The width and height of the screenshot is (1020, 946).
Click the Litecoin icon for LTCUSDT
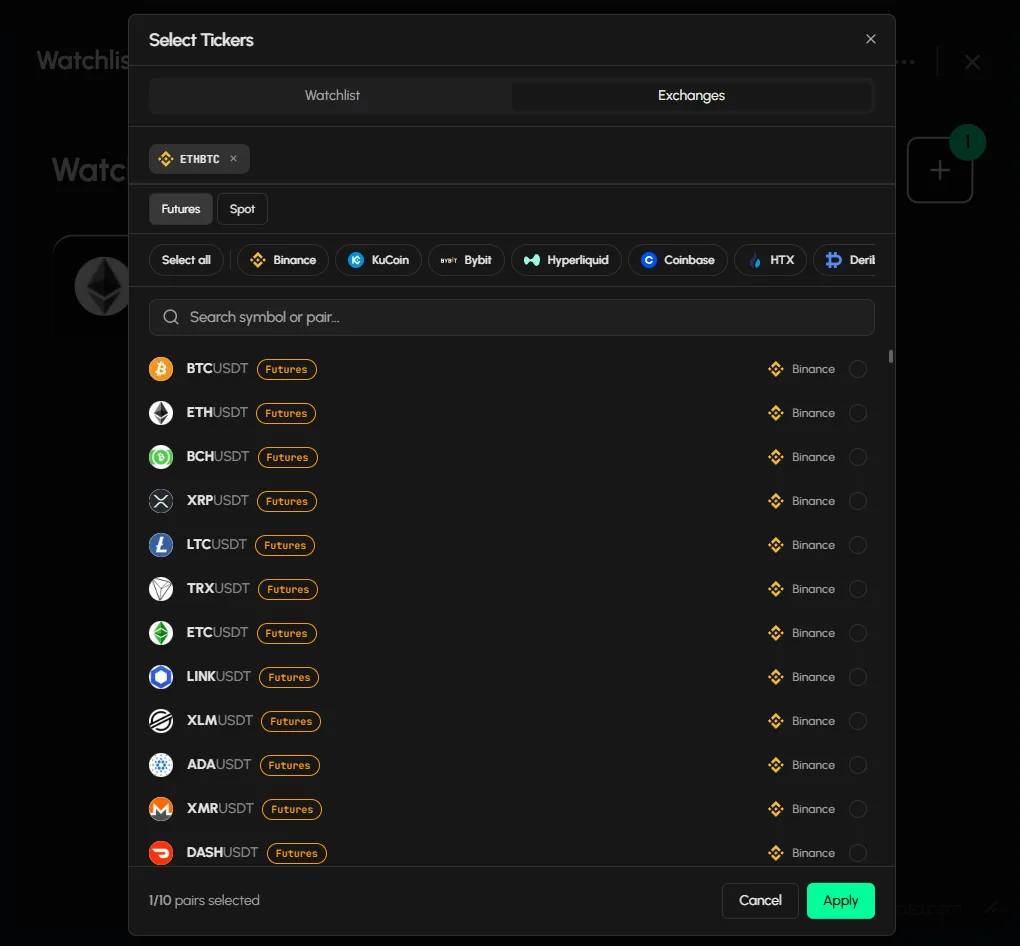[x=161, y=545]
